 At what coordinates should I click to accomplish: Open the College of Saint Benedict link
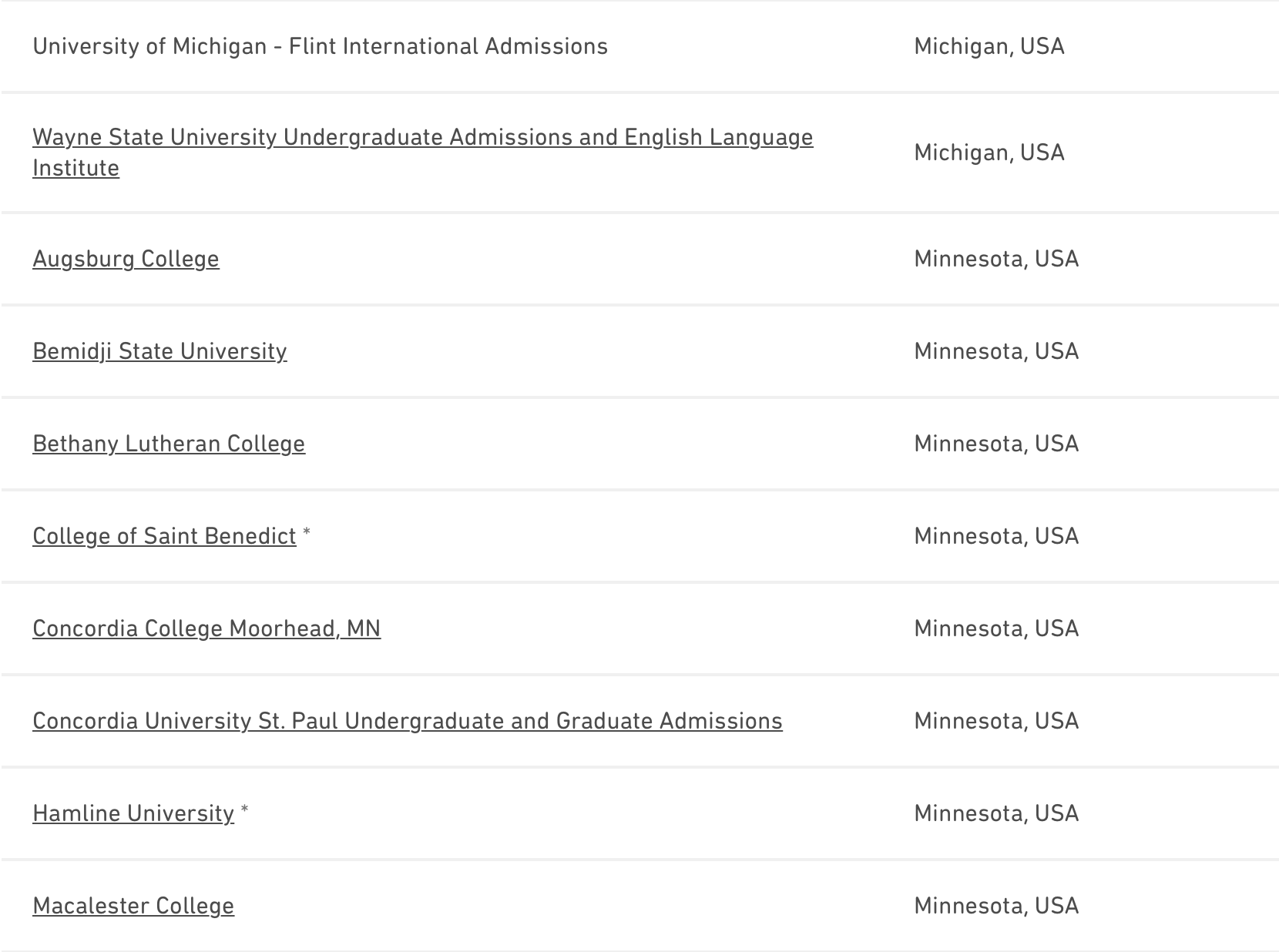[164, 537]
